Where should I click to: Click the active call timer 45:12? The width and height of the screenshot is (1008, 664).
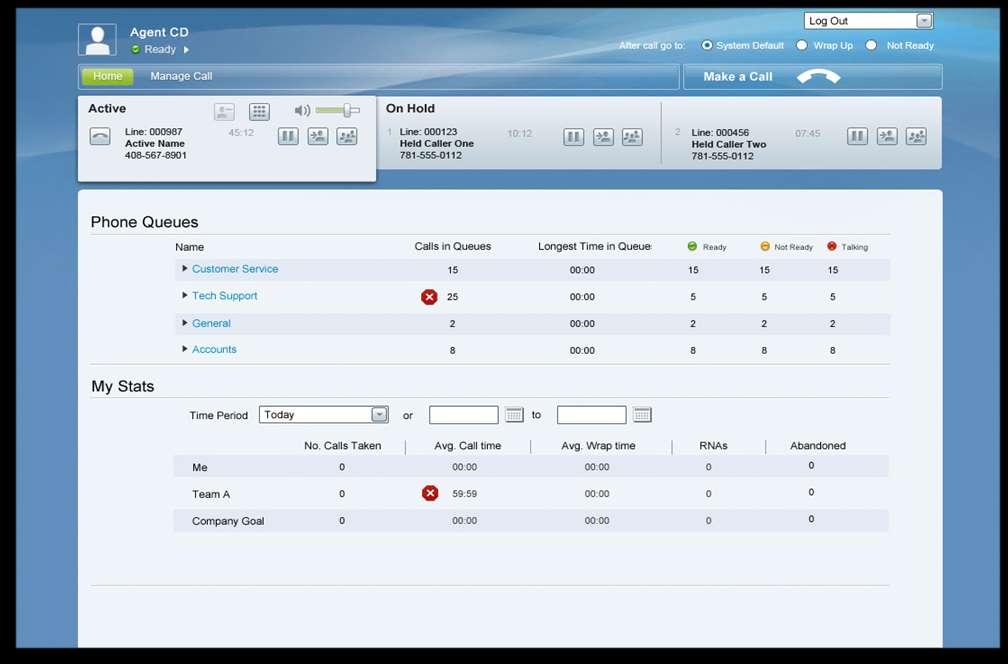pos(241,133)
